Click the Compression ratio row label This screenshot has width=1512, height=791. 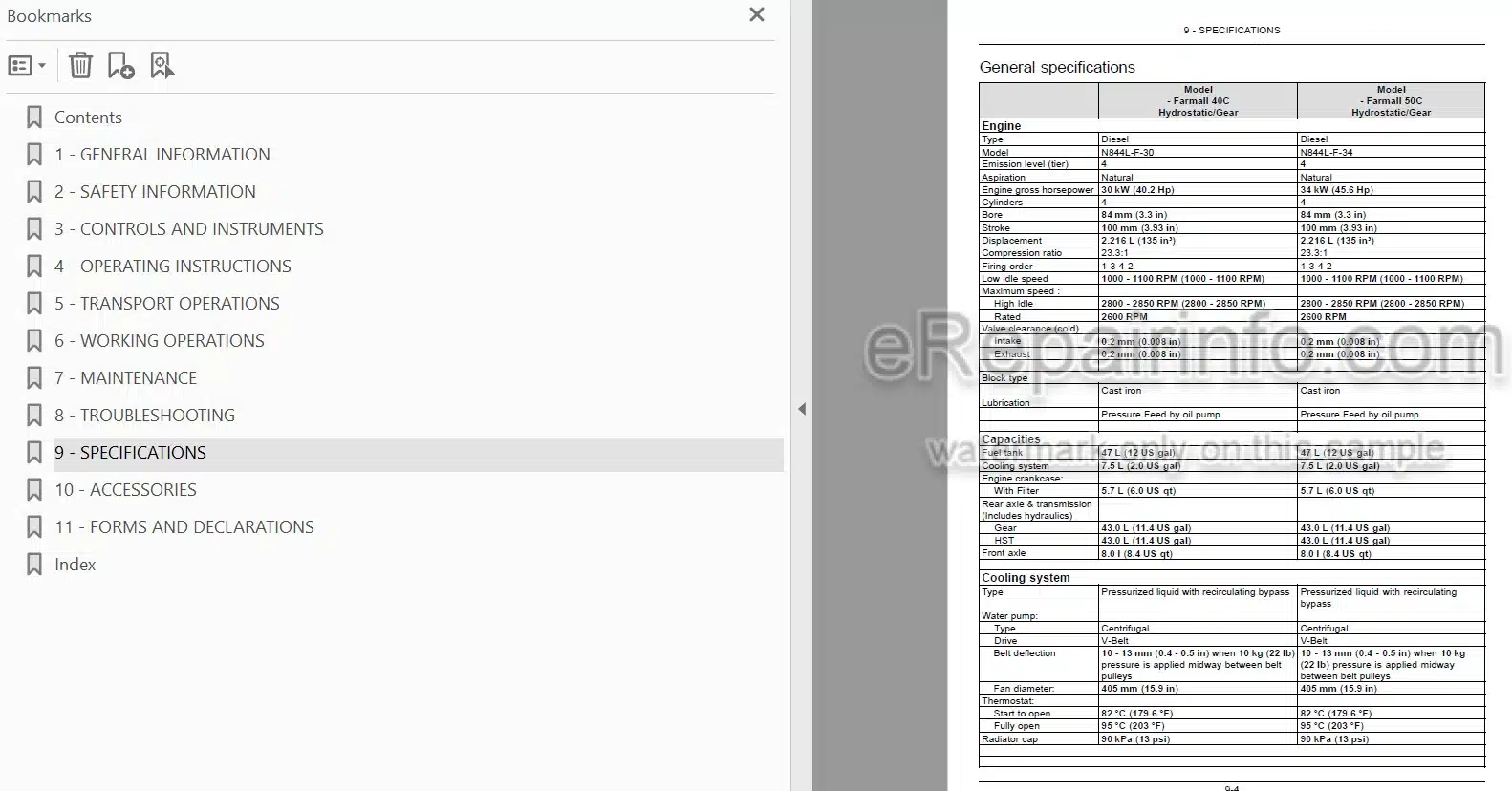point(1022,253)
